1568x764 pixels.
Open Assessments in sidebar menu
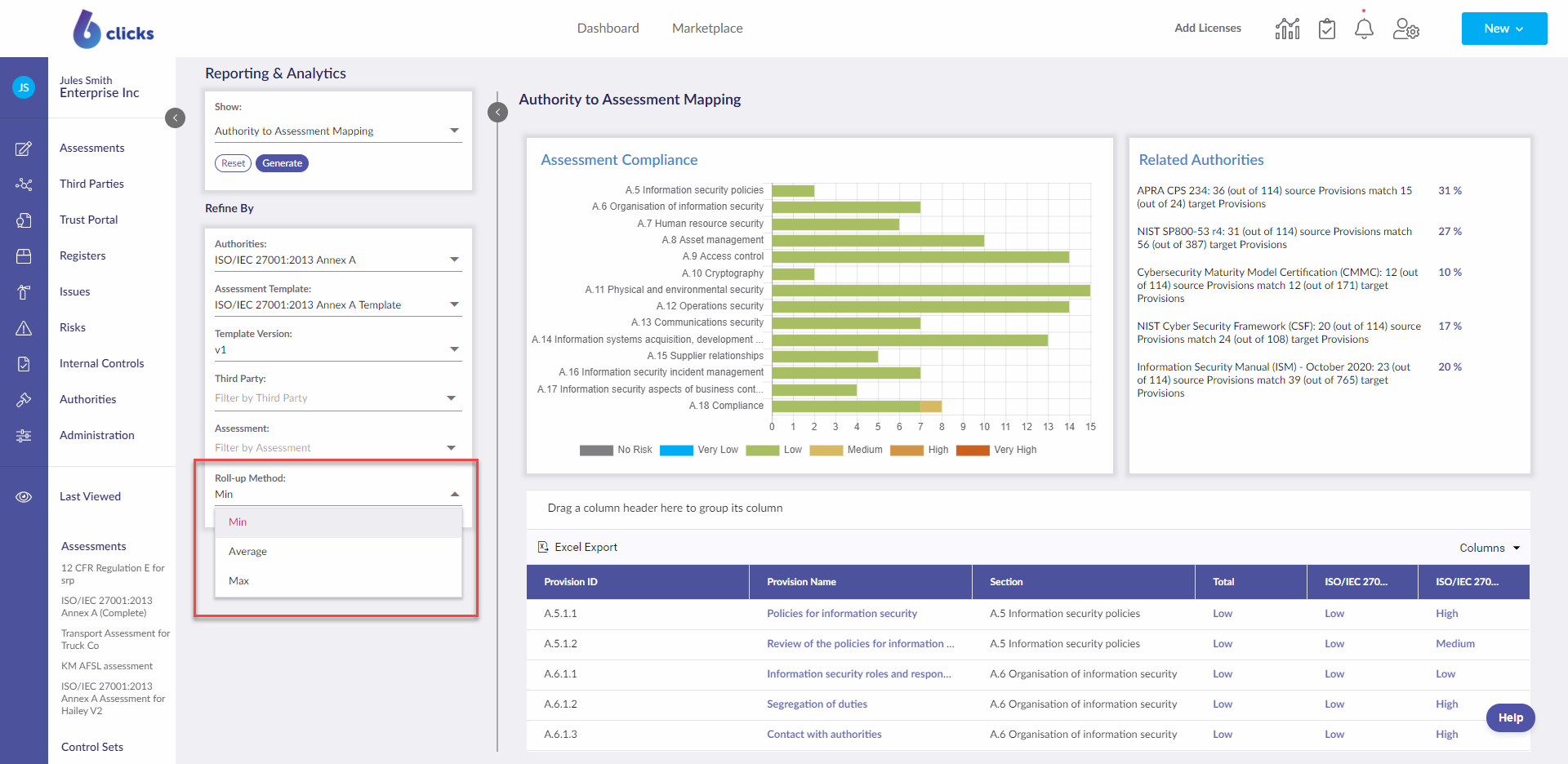(x=92, y=149)
